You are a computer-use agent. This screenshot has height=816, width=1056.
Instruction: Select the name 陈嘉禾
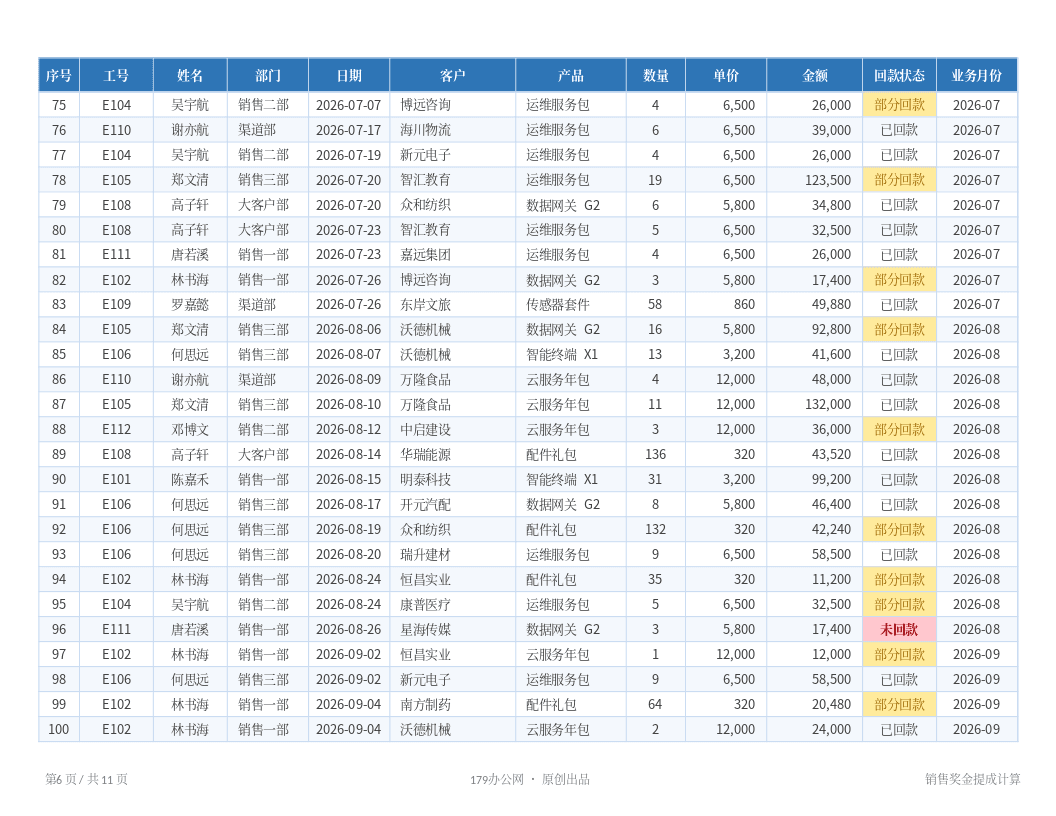click(190, 479)
